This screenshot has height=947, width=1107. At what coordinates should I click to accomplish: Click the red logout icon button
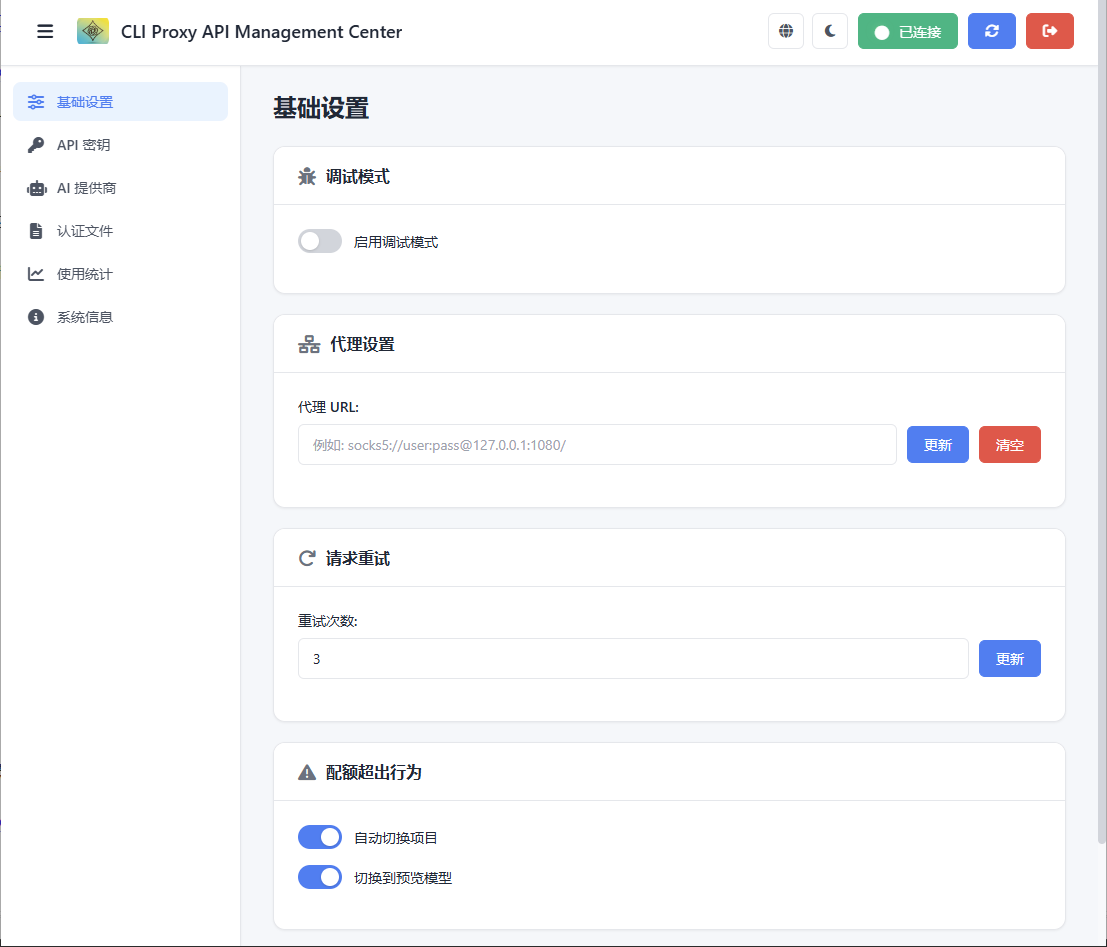(x=1049, y=31)
